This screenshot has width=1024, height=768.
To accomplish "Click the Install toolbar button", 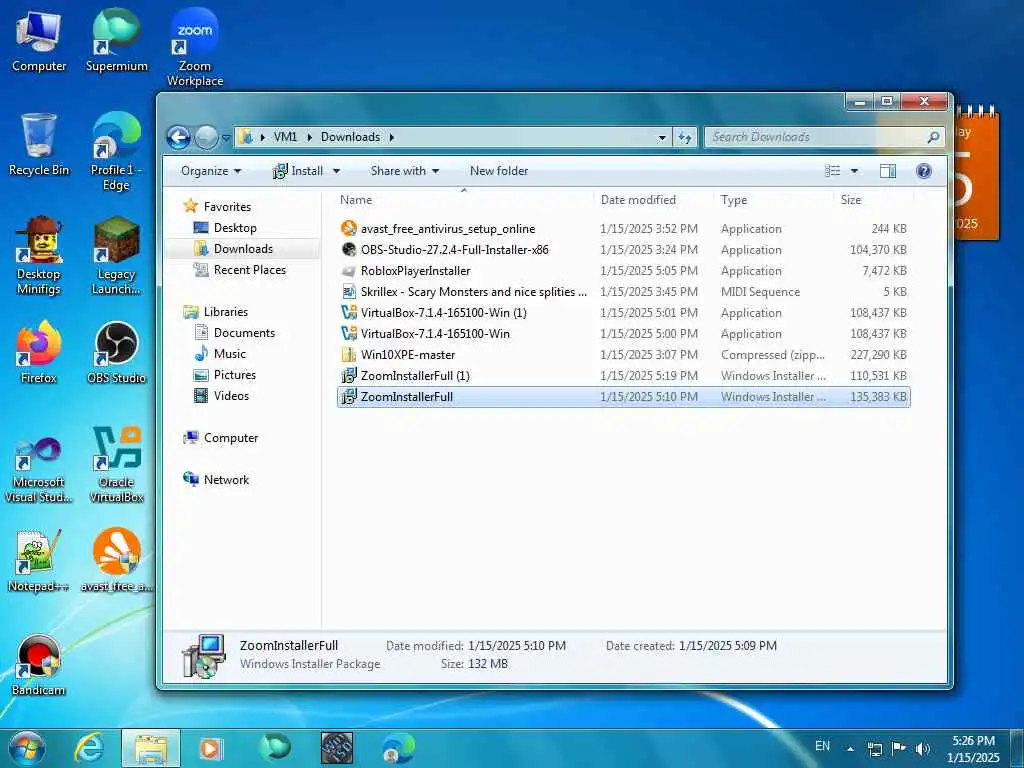I will (298, 171).
